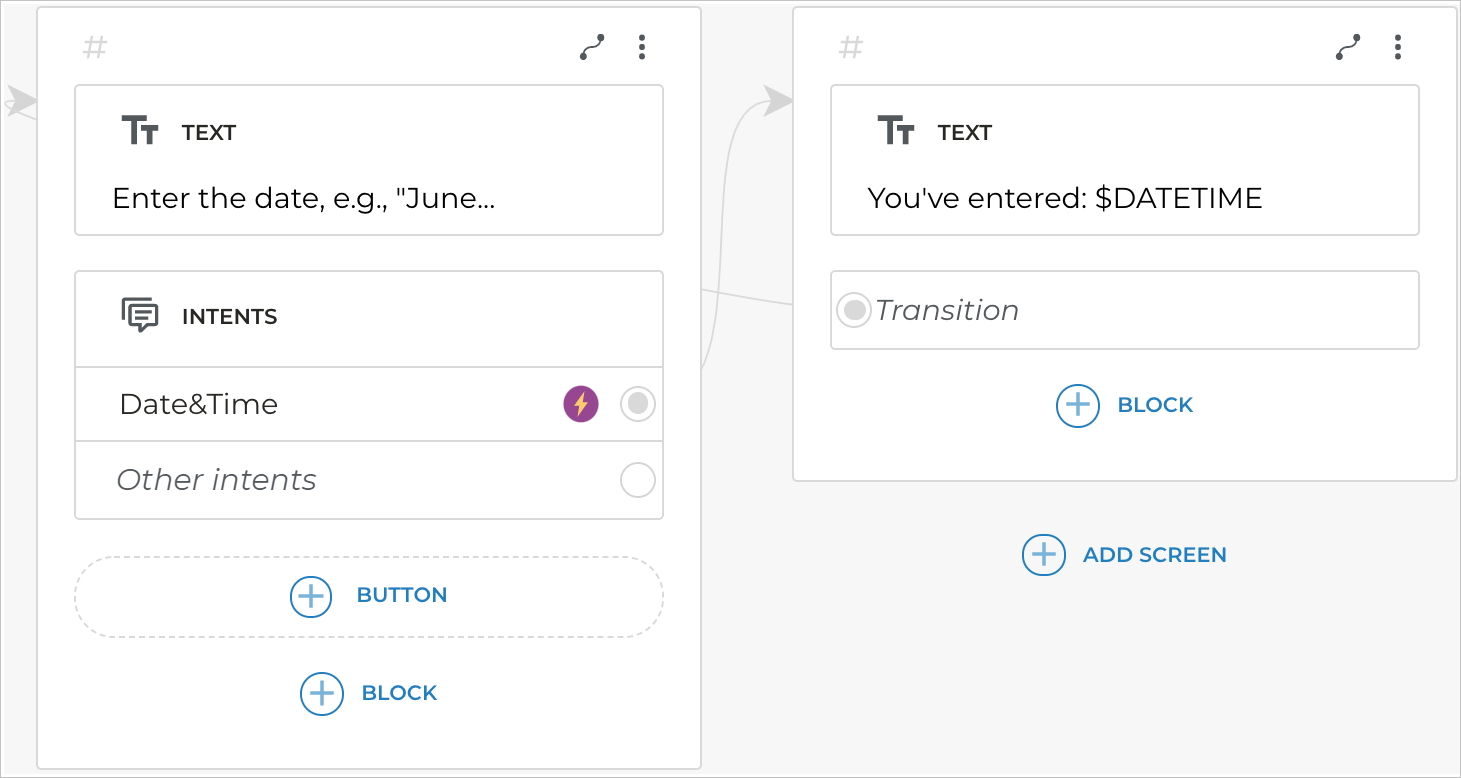The width and height of the screenshot is (1461, 778).
Task: Click the TEXT block icon on right screen
Action: pos(898,131)
